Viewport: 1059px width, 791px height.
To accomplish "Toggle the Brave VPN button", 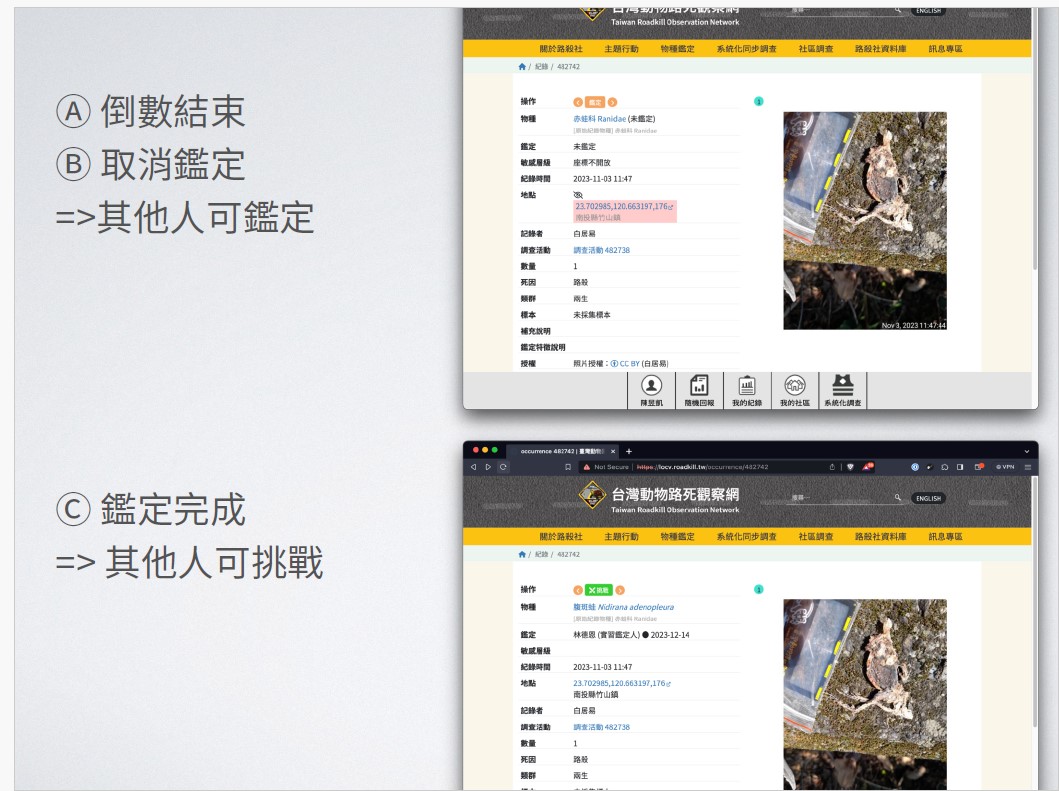I will click(1004, 467).
